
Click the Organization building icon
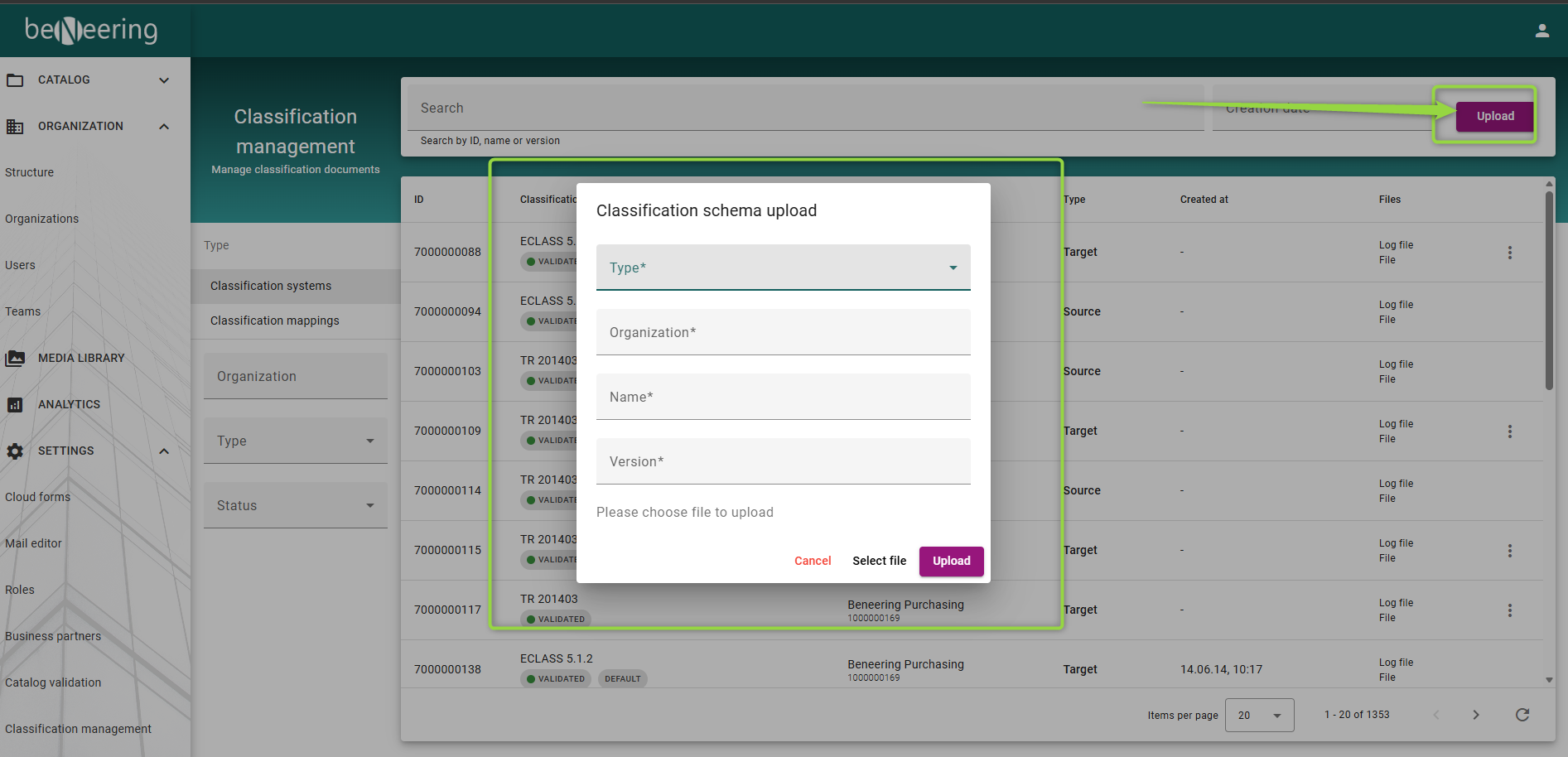(x=15, y=127)
